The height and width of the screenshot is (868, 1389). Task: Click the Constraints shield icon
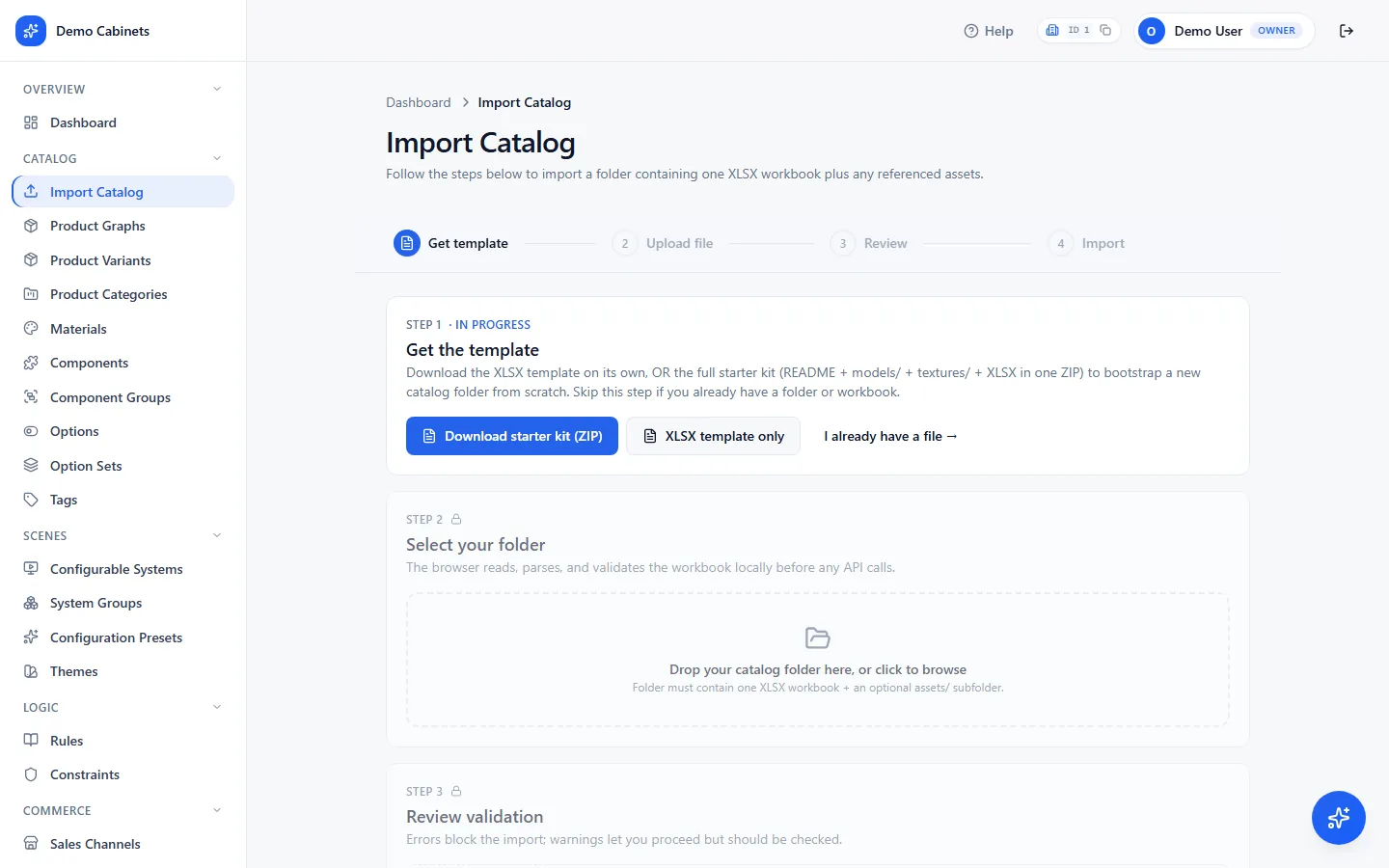31,774
